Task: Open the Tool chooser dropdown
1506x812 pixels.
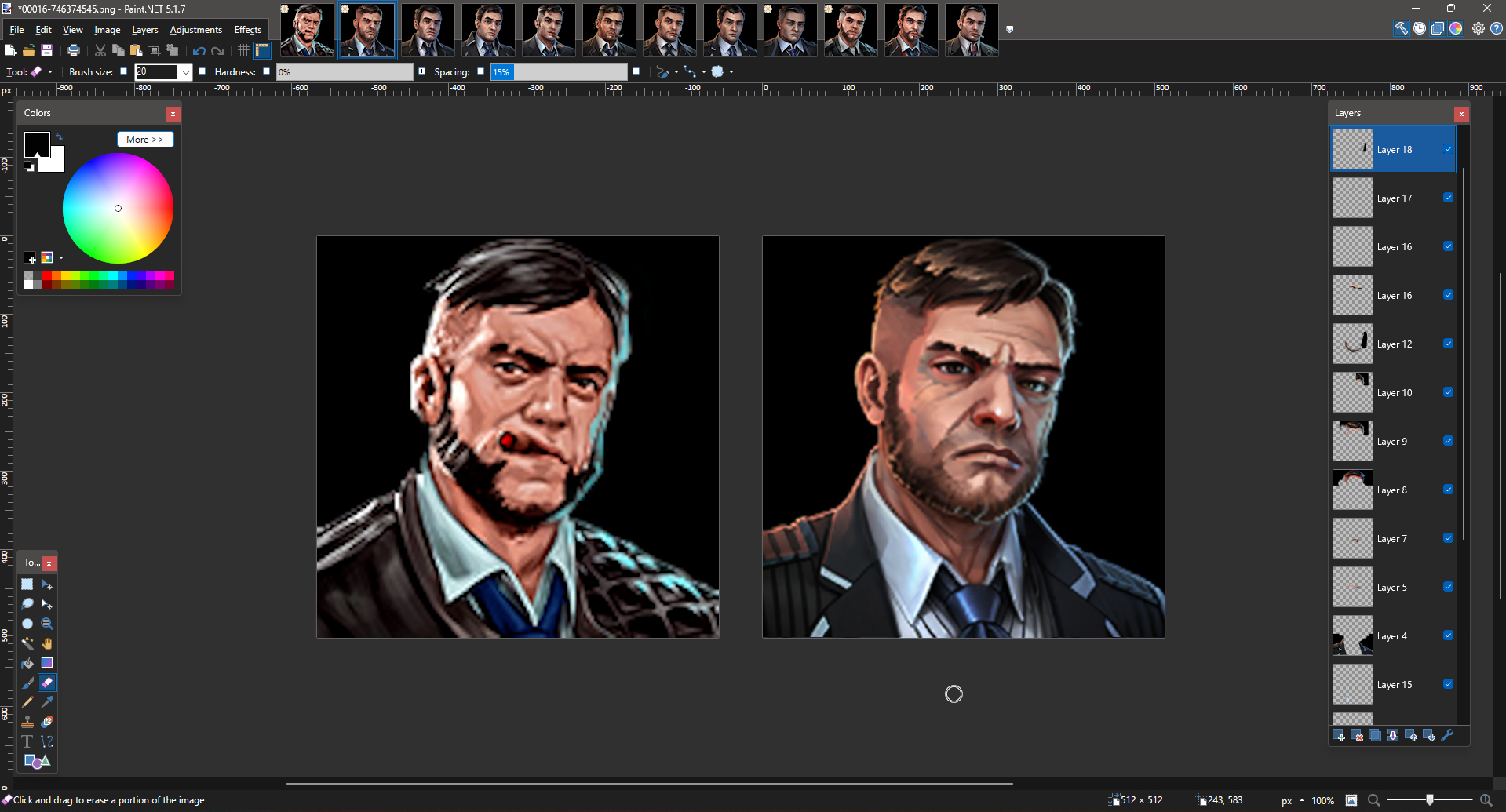Action: pyautogui.click(x=42, y=71)
